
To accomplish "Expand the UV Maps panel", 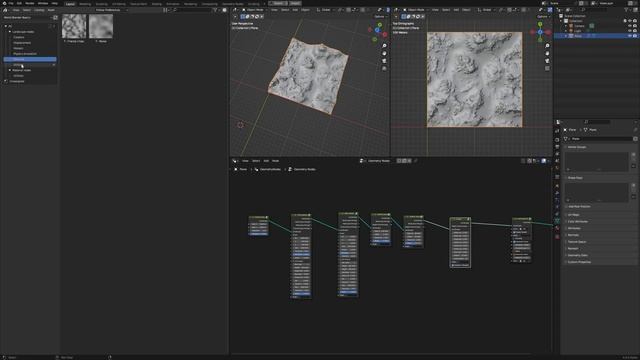I will pos(573,215).
